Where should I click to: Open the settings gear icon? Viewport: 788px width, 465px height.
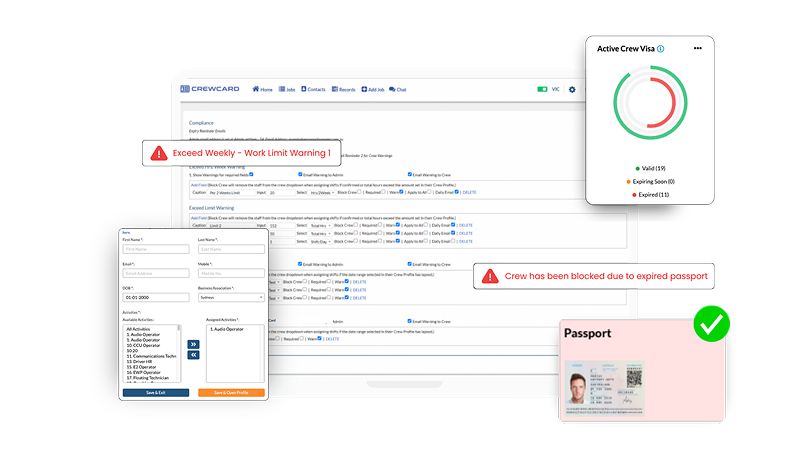click(572, 89)
